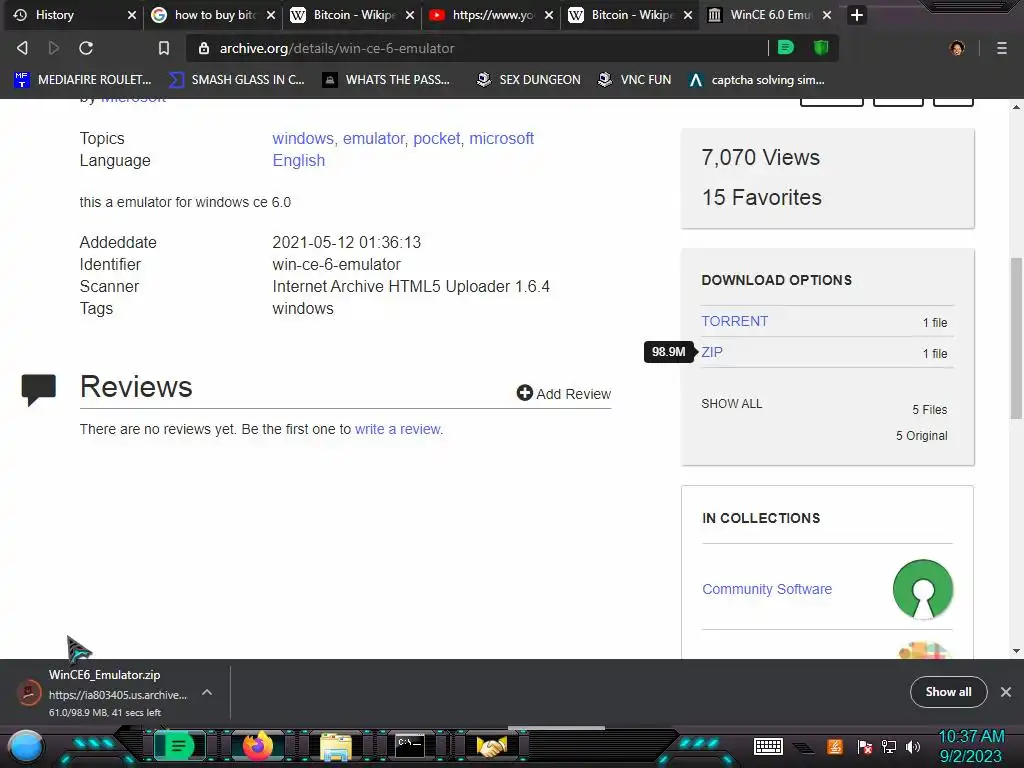The height and width of the screenshot is (768, 1024).
Task: Open the 'windows' topic link
Action: click(303, 138)
